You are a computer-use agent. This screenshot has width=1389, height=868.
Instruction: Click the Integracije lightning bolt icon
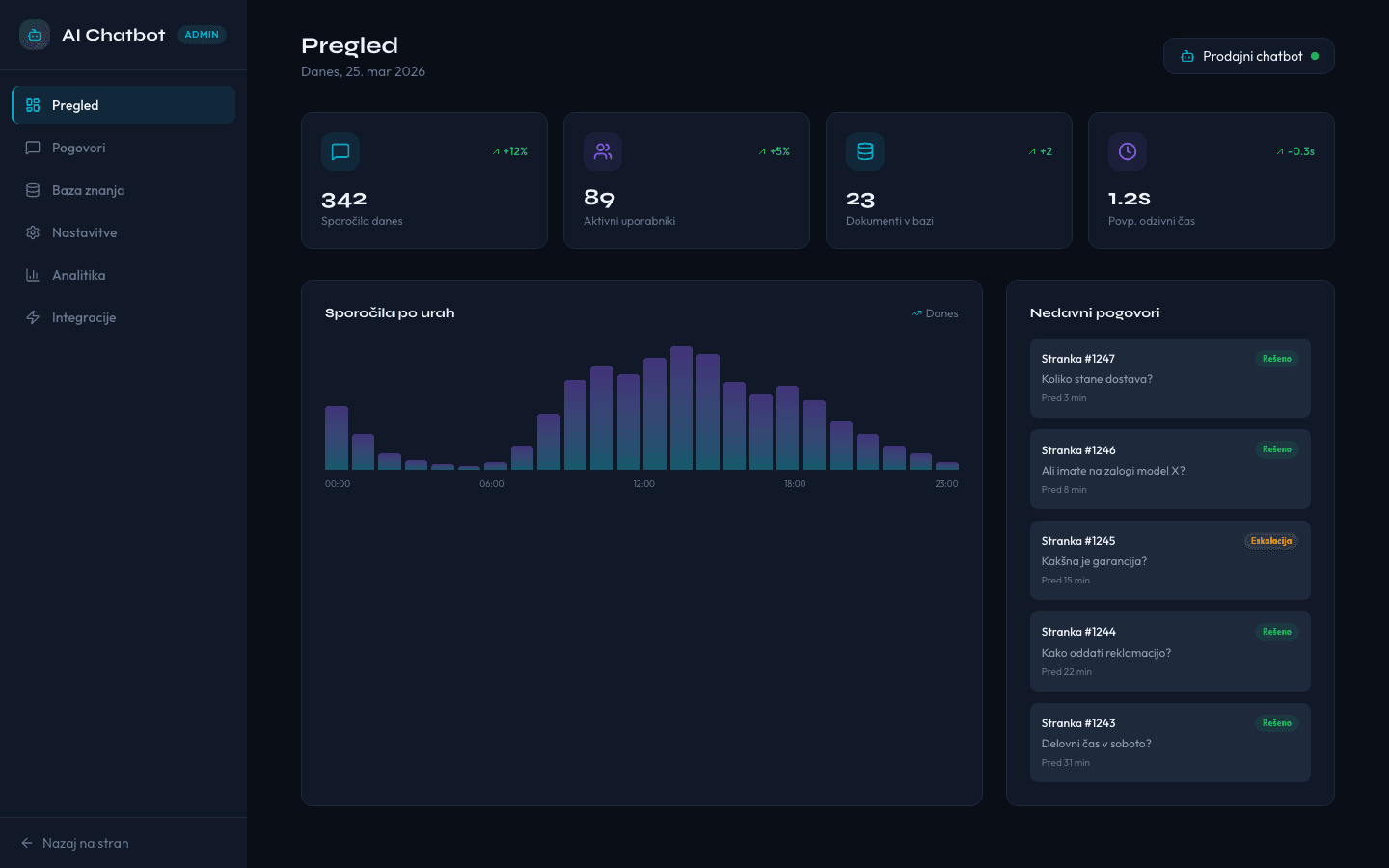click(33, 317)
